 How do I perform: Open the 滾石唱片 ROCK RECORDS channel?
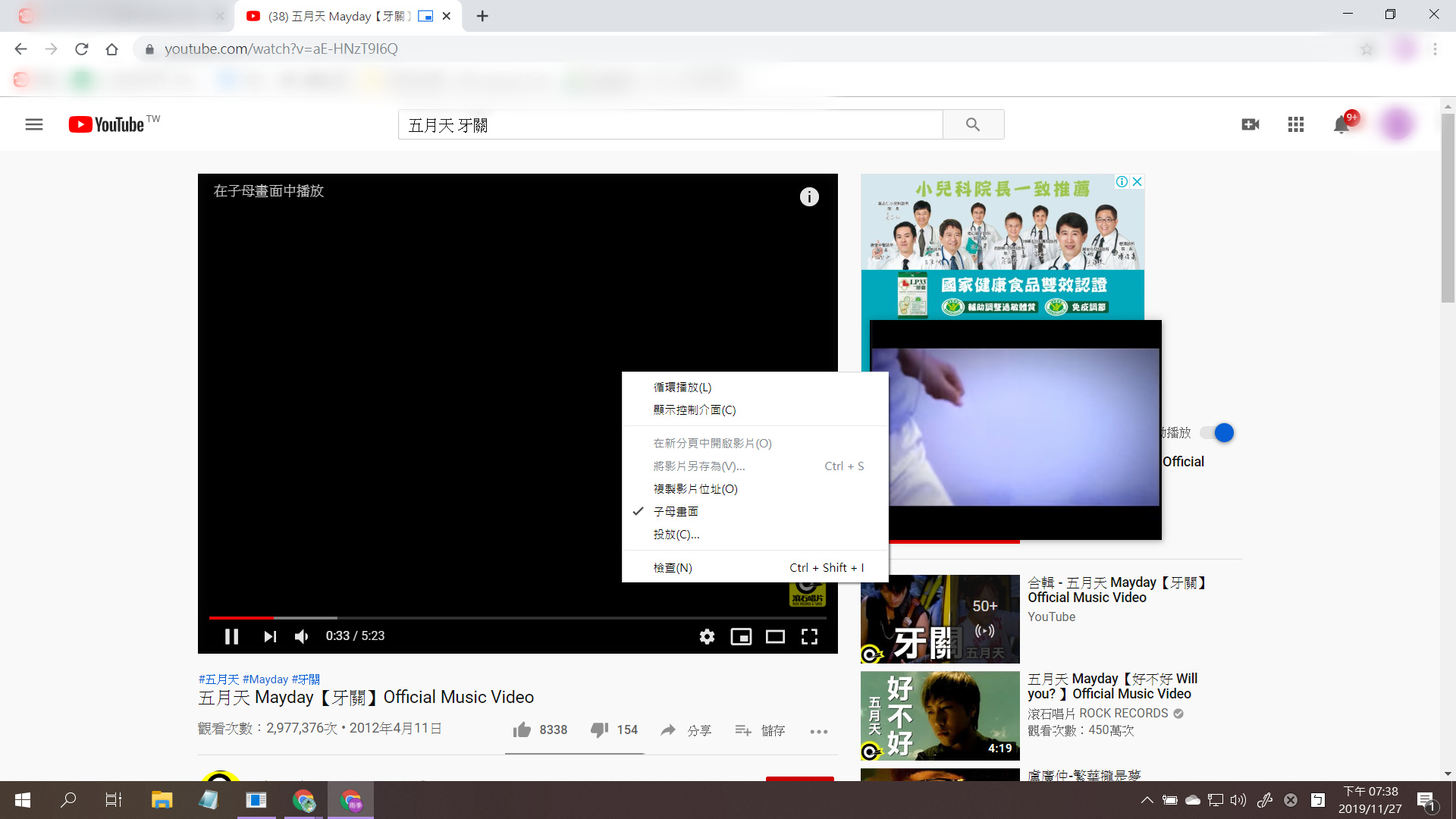click(1097, 714)
